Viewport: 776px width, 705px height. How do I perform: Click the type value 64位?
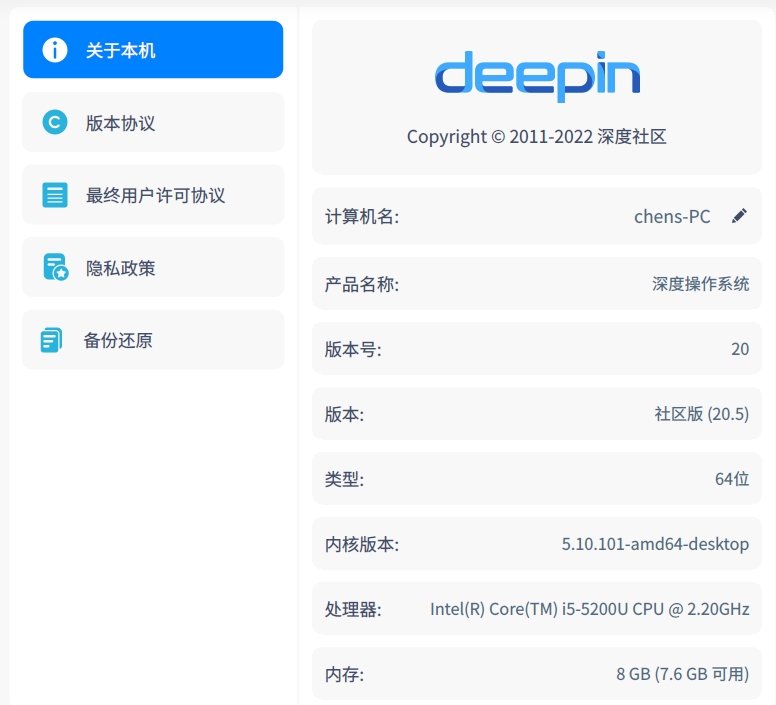732,479
